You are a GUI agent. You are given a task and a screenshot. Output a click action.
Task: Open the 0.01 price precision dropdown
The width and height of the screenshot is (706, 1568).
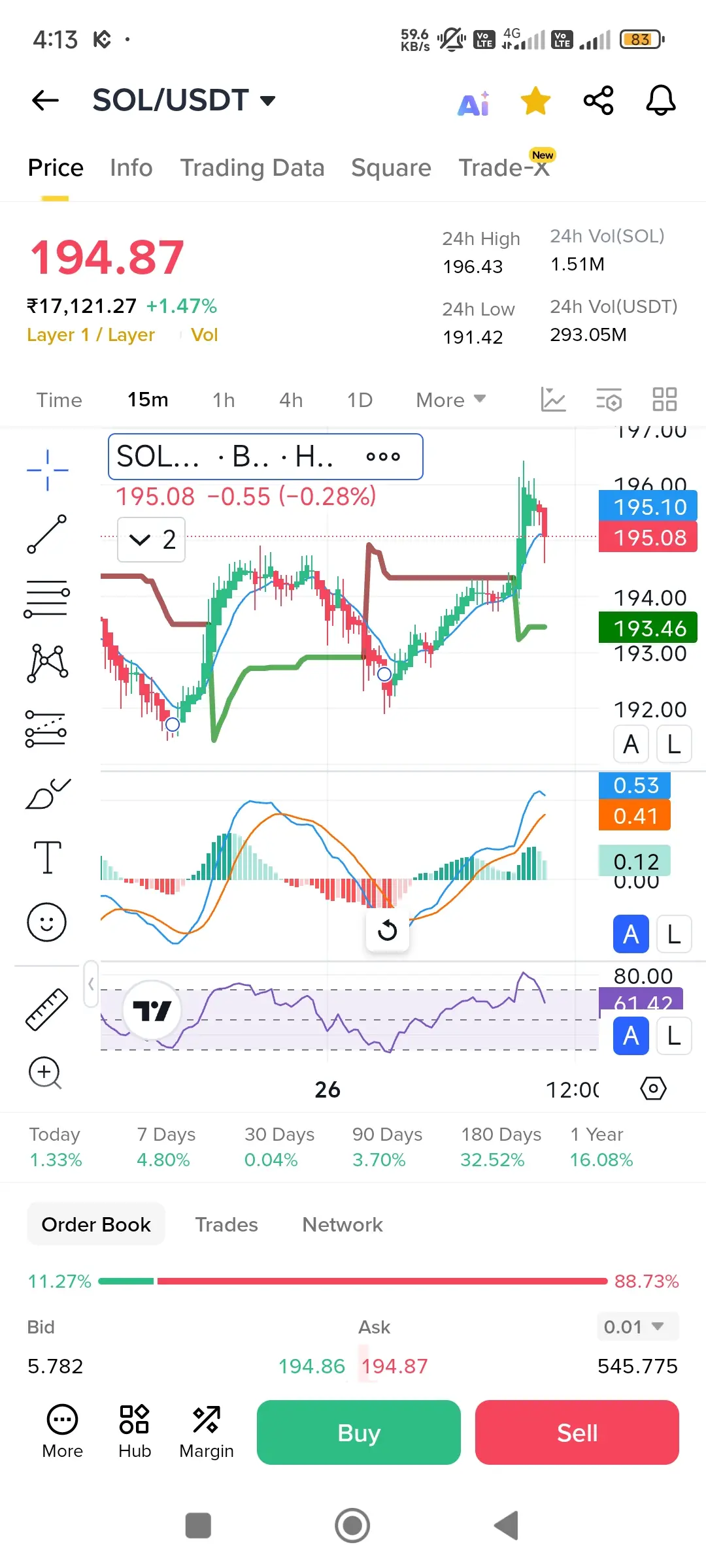(637, 1326)
